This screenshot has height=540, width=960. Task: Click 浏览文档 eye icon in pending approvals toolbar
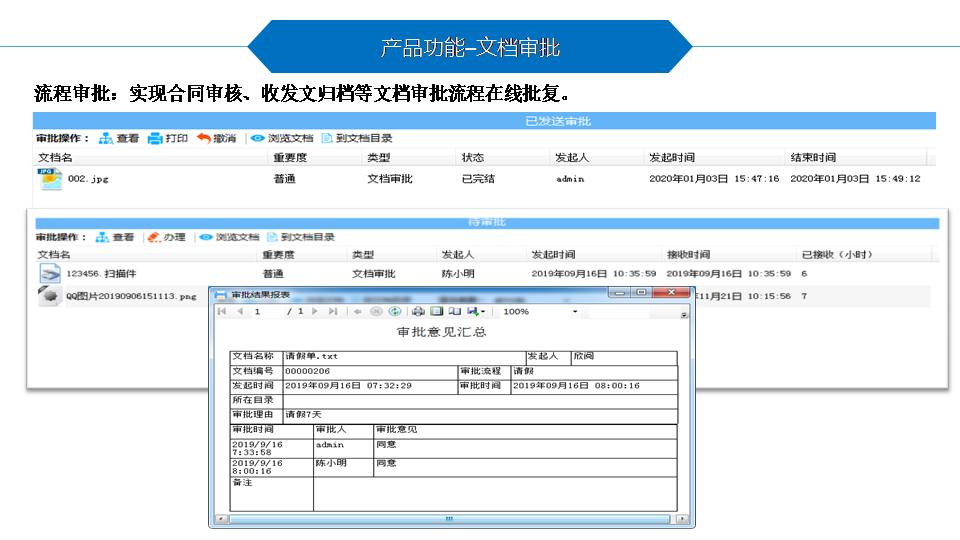pos(206,237)
